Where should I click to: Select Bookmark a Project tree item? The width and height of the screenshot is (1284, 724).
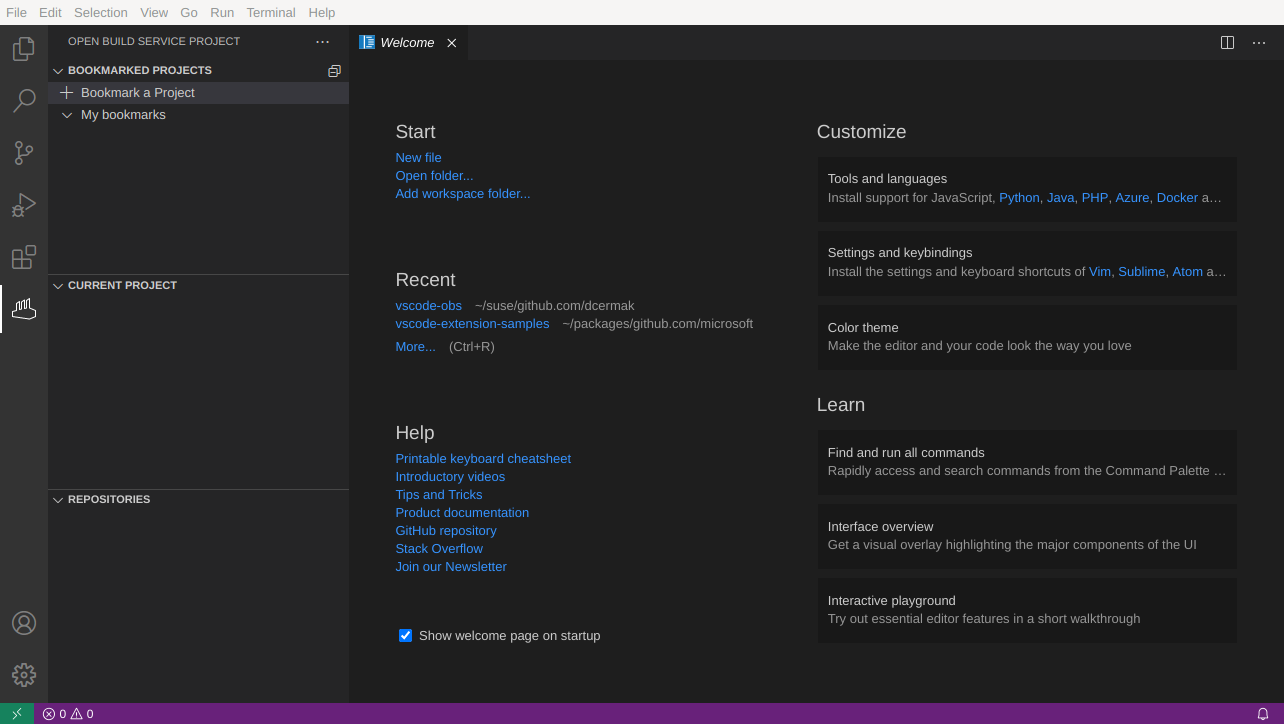pyautogui.click(x=198, y=93)
